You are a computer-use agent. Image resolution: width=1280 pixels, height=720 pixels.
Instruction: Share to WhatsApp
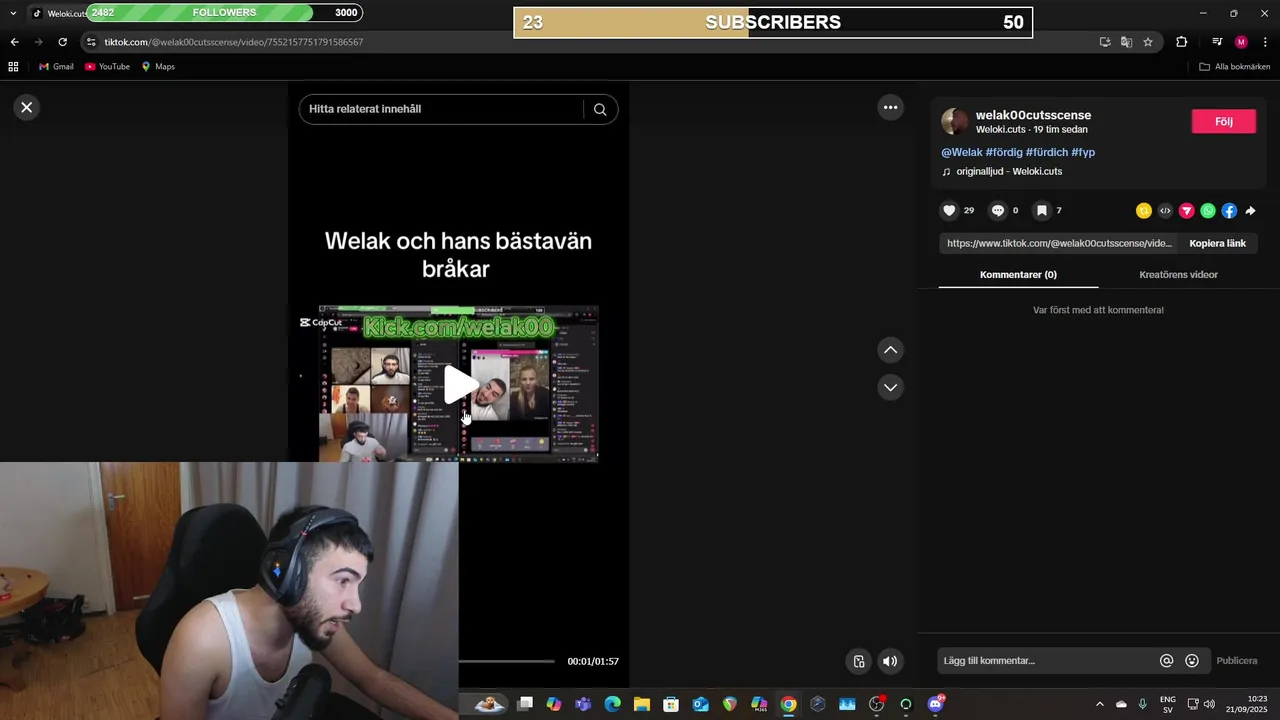pos(1208,210)
